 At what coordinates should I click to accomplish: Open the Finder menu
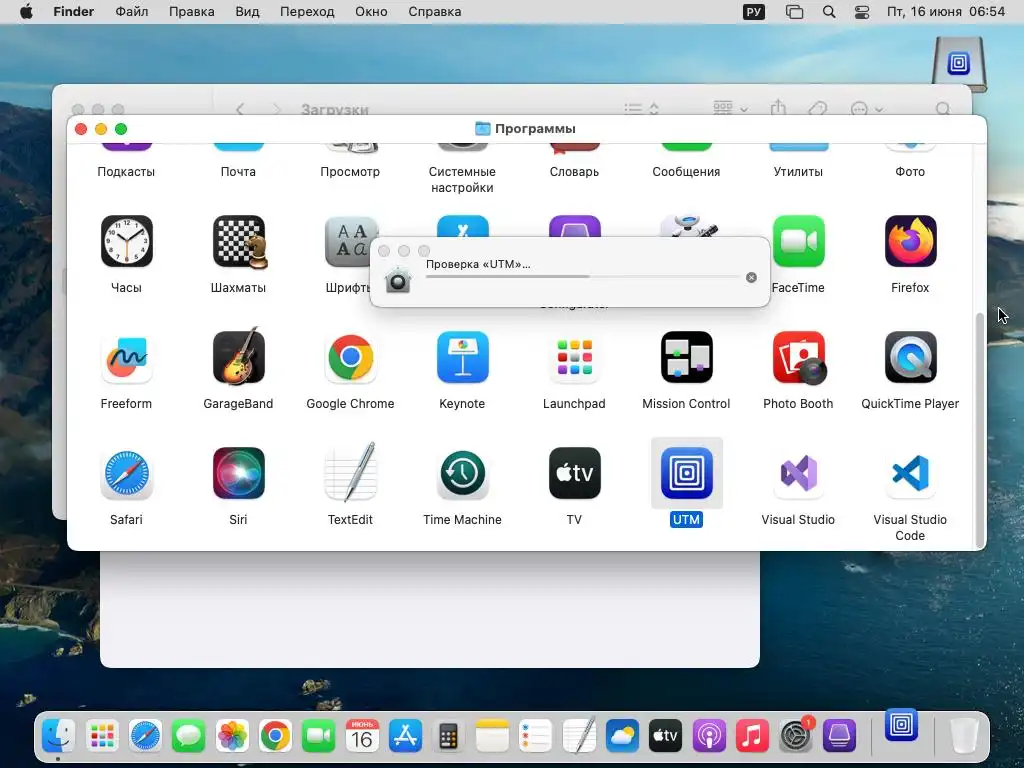tap(73, 12)
